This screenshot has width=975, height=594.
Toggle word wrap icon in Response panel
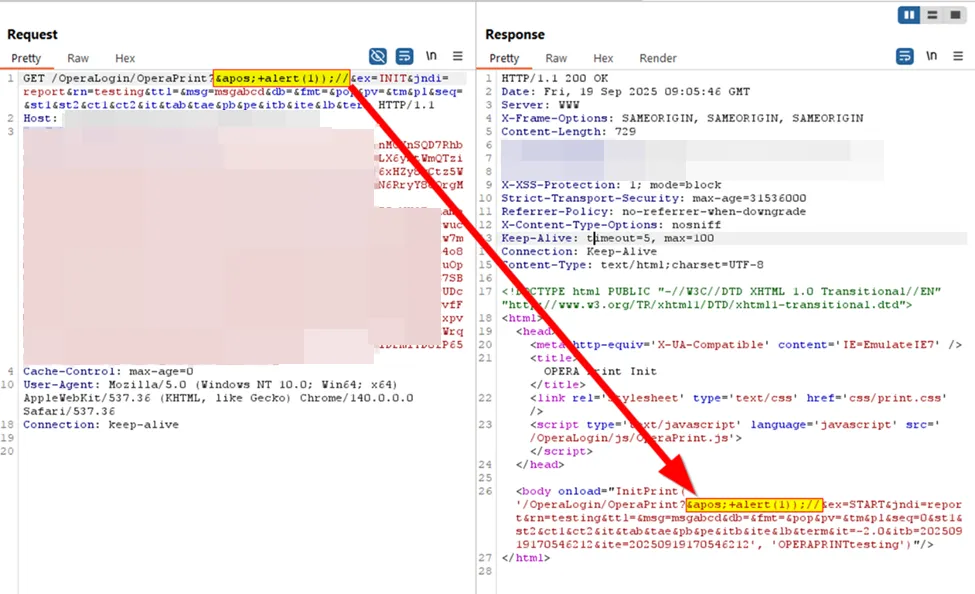tap(905, 56)
